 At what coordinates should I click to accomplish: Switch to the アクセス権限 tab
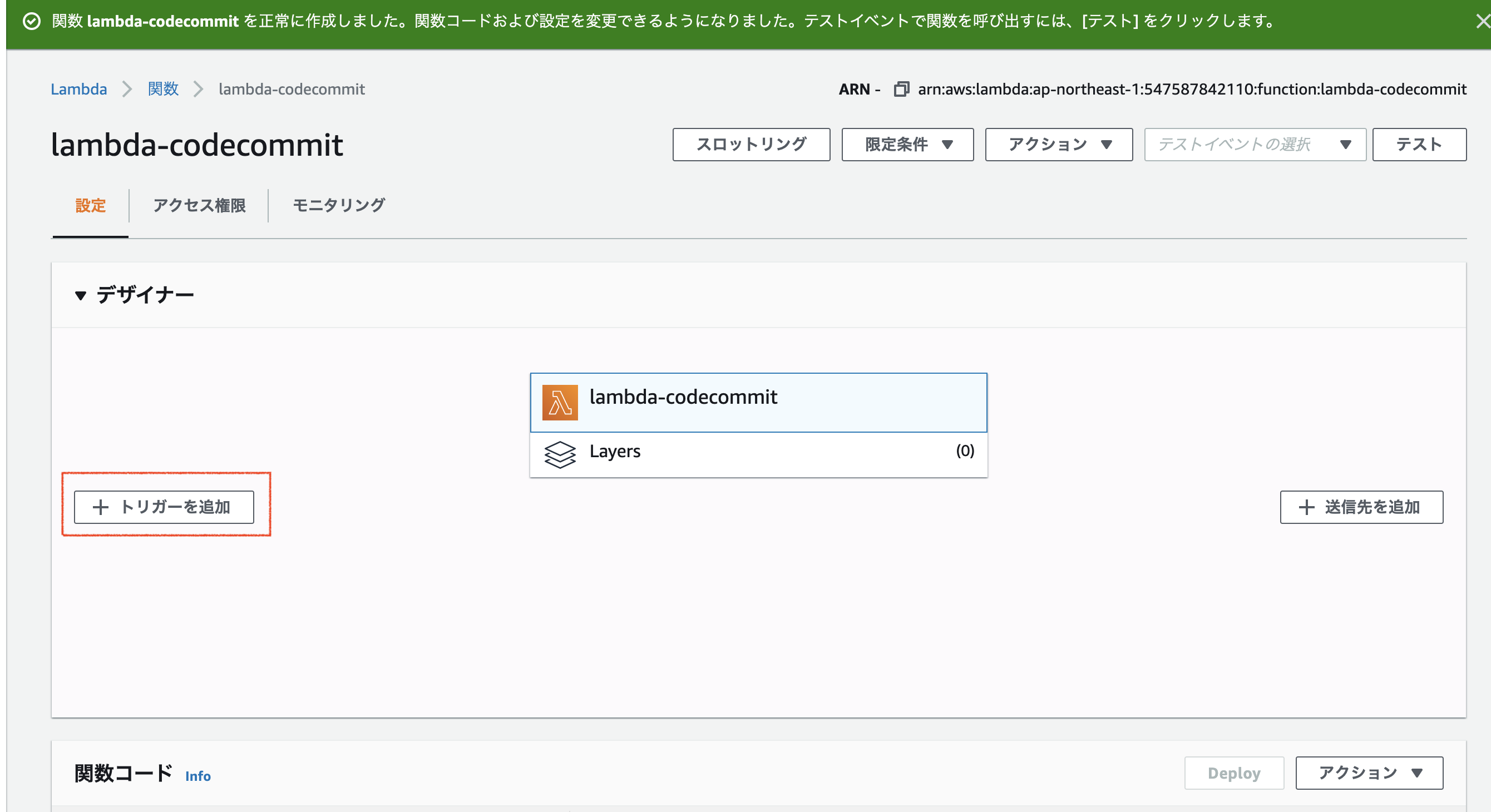(x=199, y=205)
